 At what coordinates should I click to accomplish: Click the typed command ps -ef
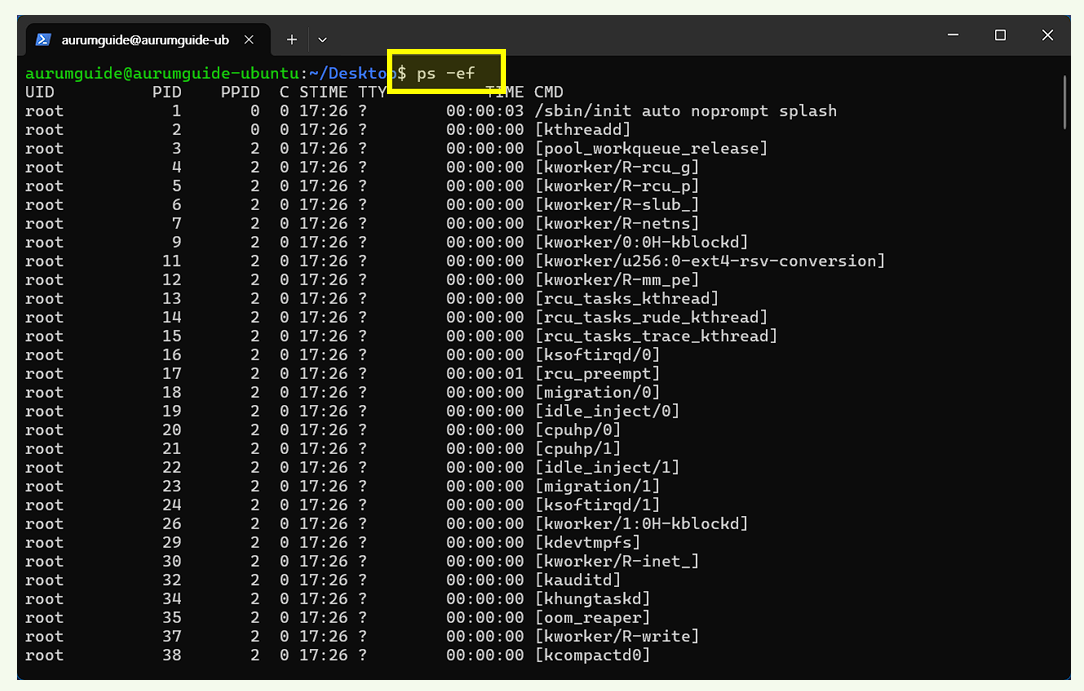pyautogui.click(x=446, y=73)
